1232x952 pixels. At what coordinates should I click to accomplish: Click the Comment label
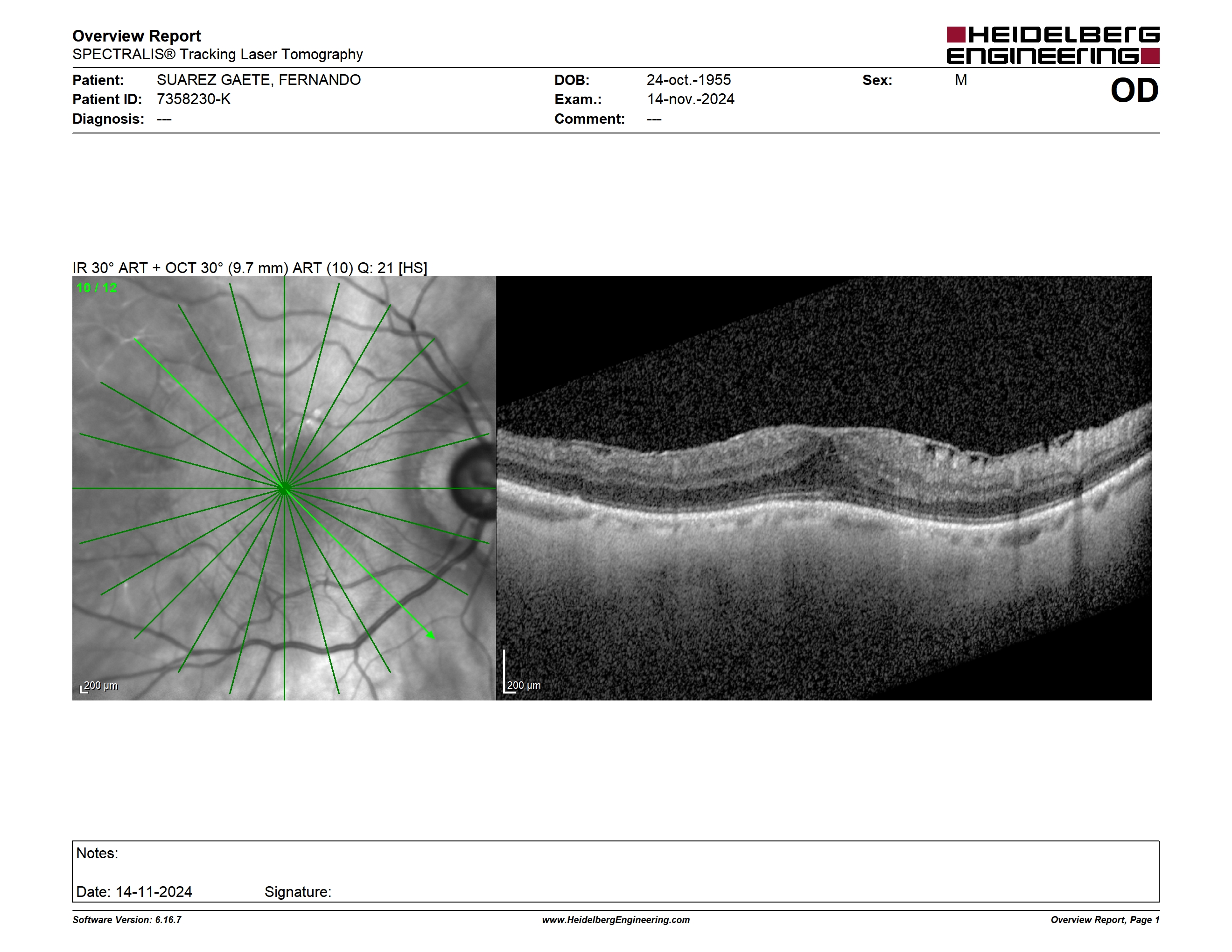tap(589, 119)
